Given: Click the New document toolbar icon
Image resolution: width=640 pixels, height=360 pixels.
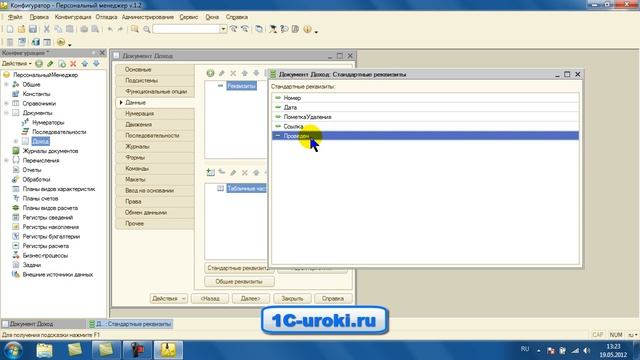Looking at the screenshot, I should (9, 29).
